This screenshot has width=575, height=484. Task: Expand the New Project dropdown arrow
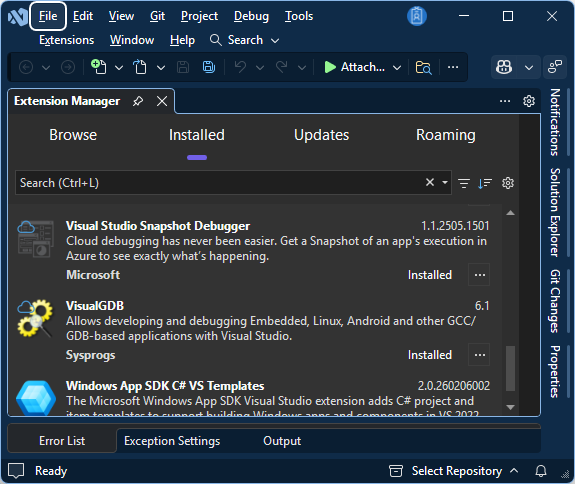pyautogui.click(x=119, y=68)
